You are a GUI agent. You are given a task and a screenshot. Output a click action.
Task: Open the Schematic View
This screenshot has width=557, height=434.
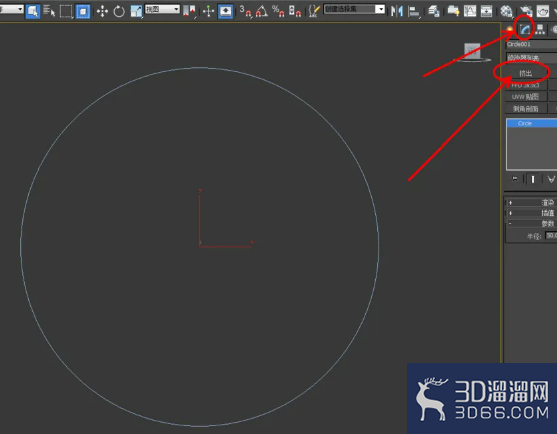click(486, 11)
